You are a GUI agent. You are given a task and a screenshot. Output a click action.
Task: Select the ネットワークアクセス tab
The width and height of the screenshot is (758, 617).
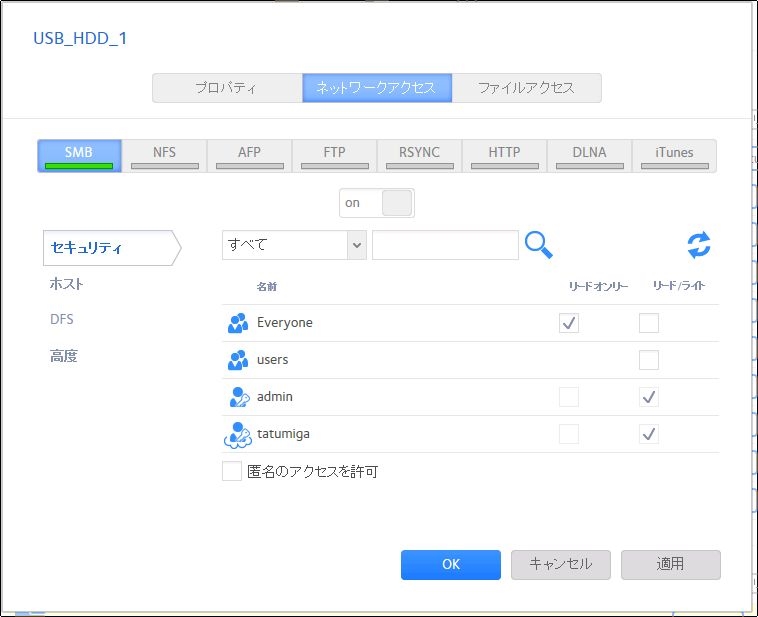coord(377,88)
